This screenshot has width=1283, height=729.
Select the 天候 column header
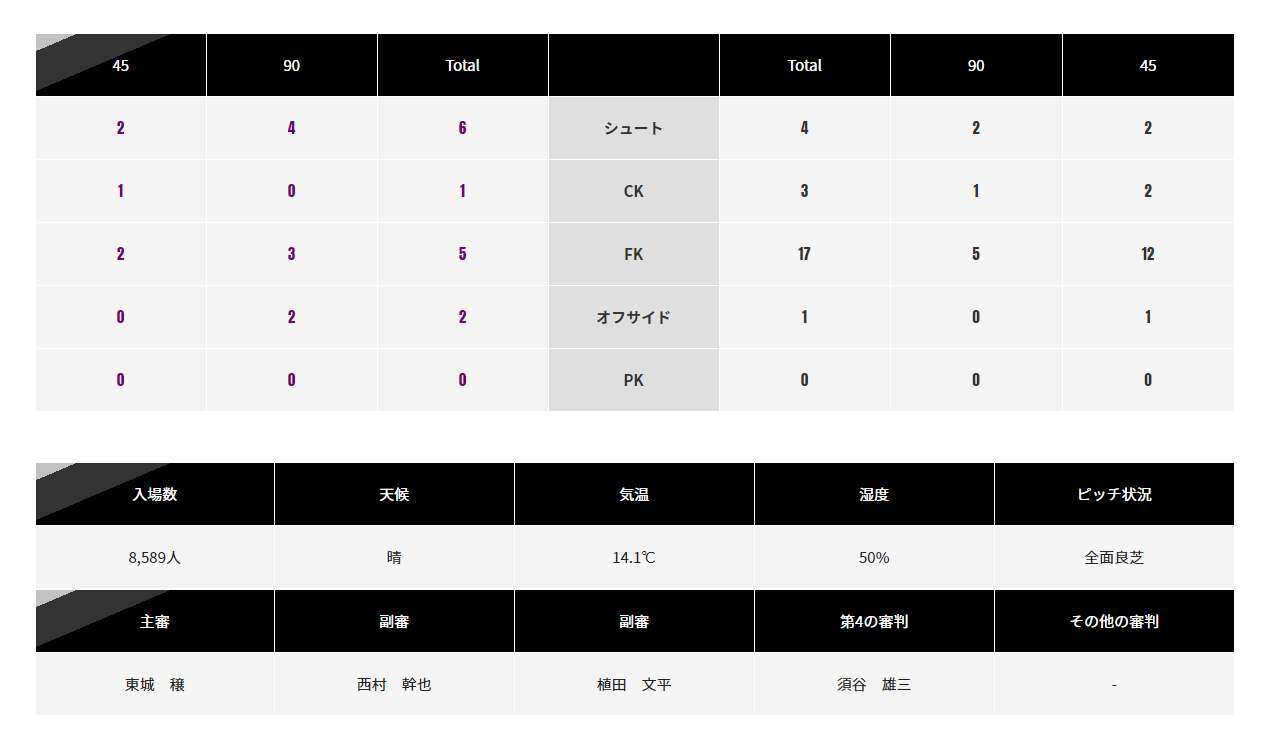[x=394, y=494]
